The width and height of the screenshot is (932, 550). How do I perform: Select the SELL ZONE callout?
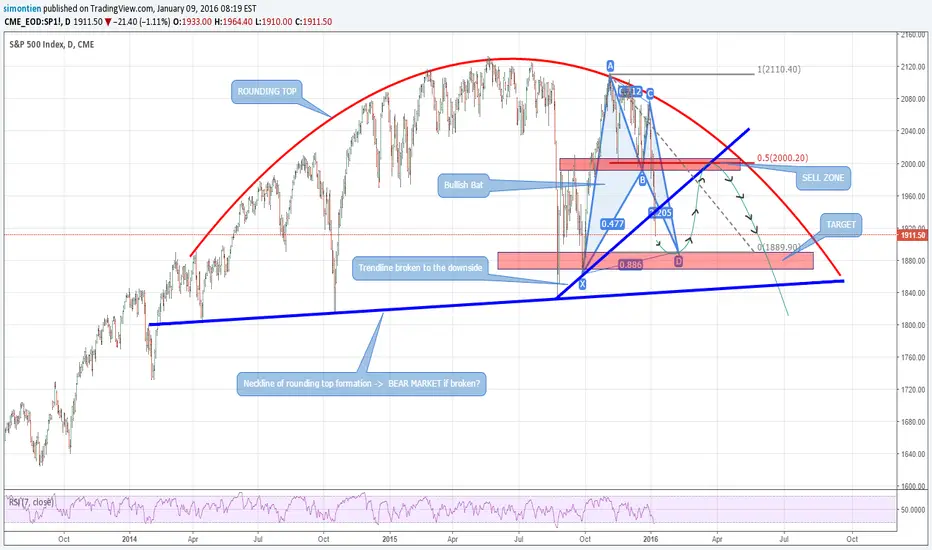823,178
